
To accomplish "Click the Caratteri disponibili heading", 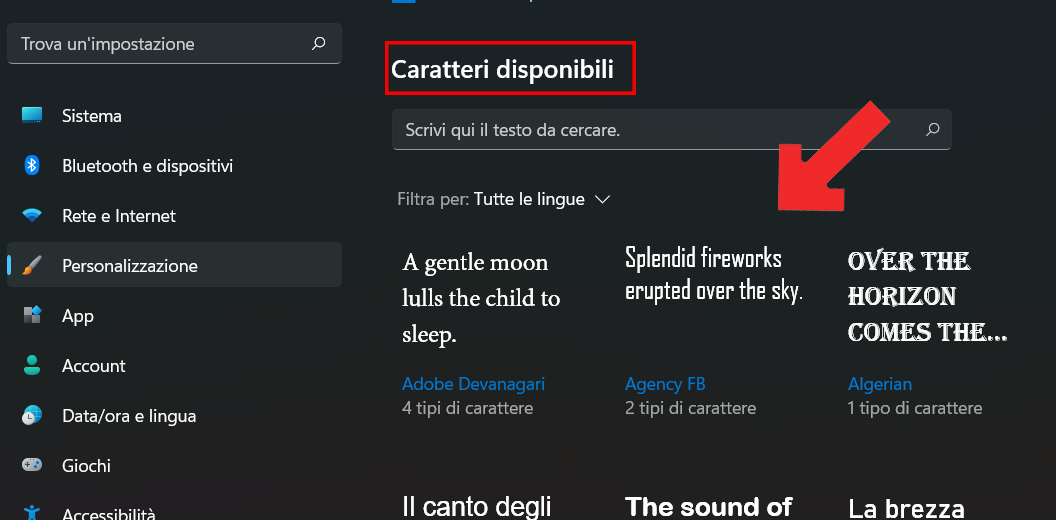I will coord(502,69).
